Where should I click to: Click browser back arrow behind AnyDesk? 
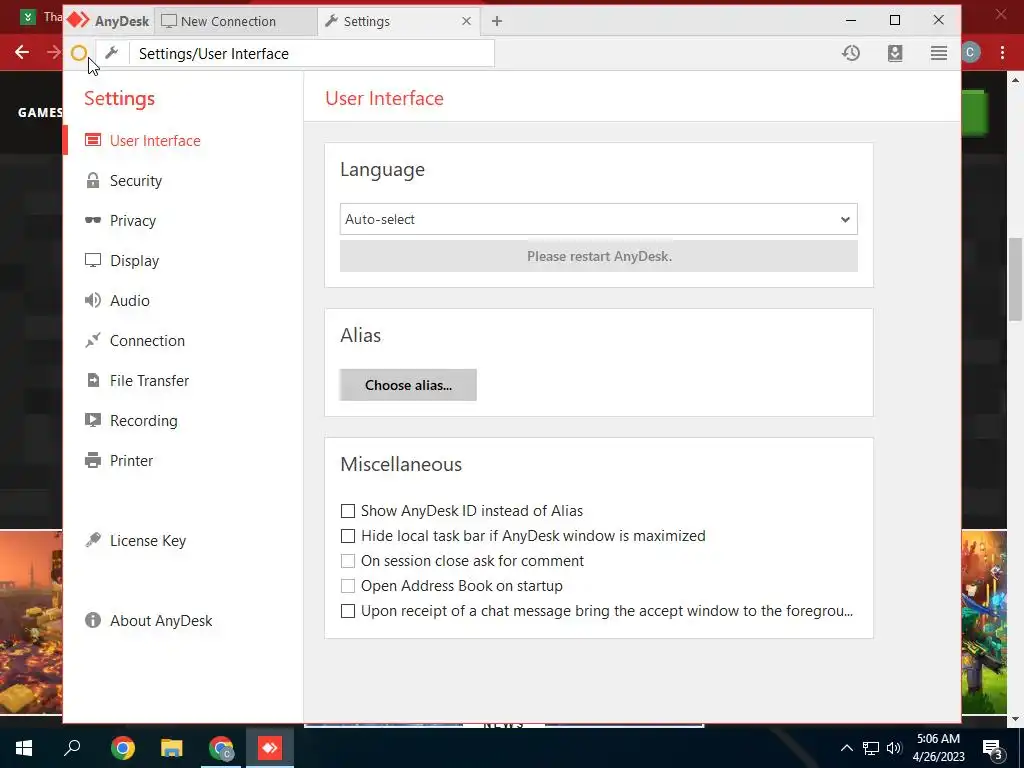coord(22,52)
